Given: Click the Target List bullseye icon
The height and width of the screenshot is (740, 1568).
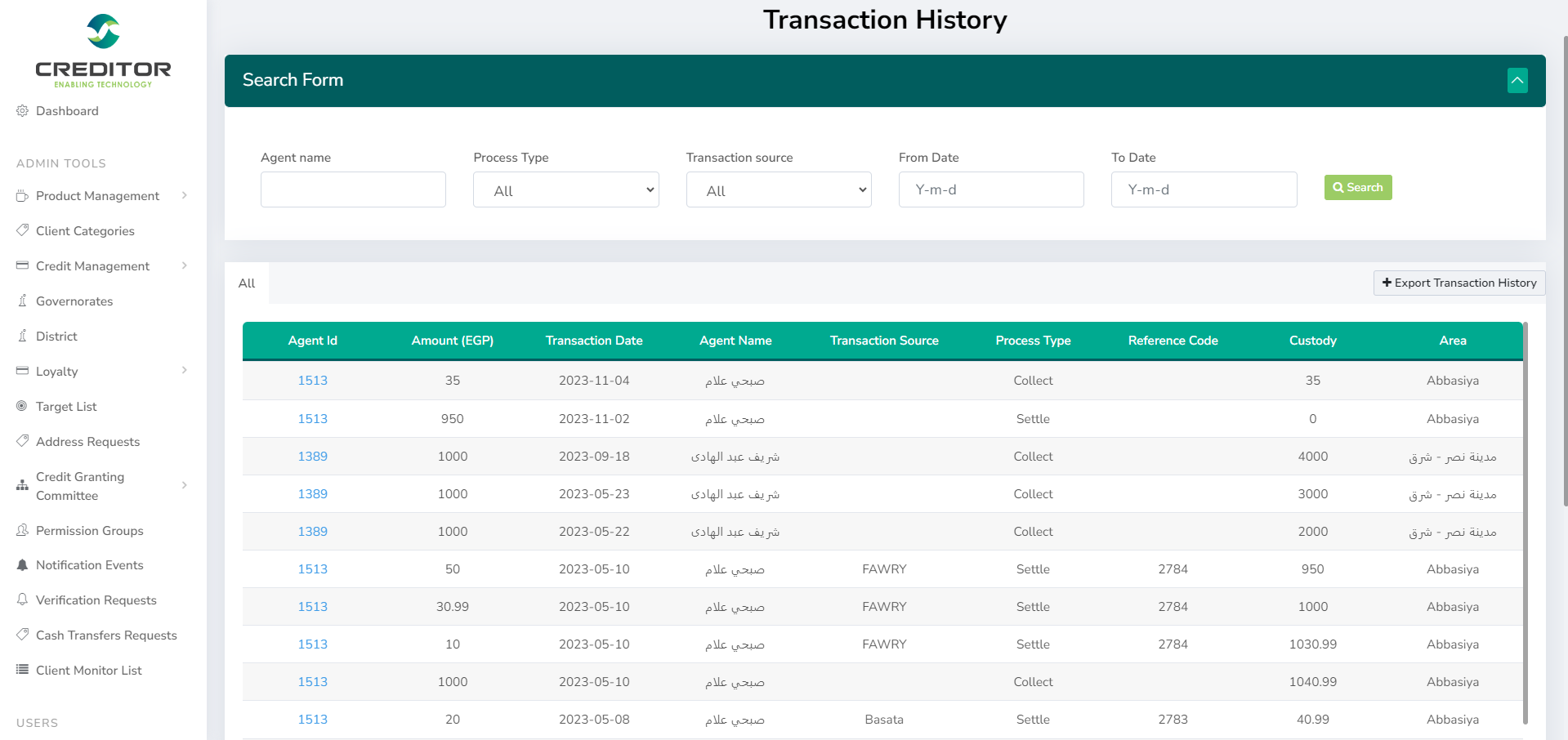Looking at the screenshot, I should coord(22,406).
